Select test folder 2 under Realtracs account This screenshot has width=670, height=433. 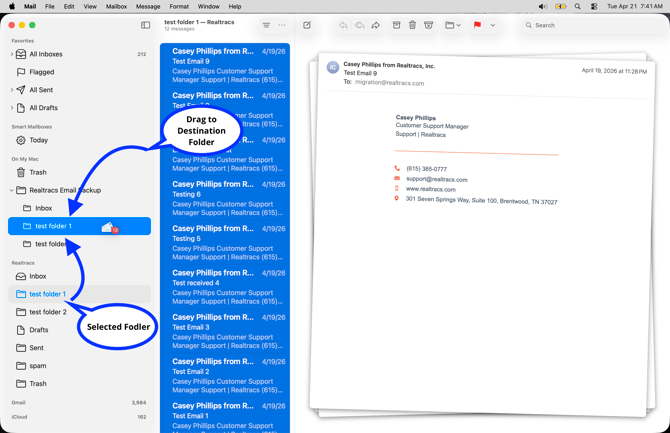(x=79, y=312)
